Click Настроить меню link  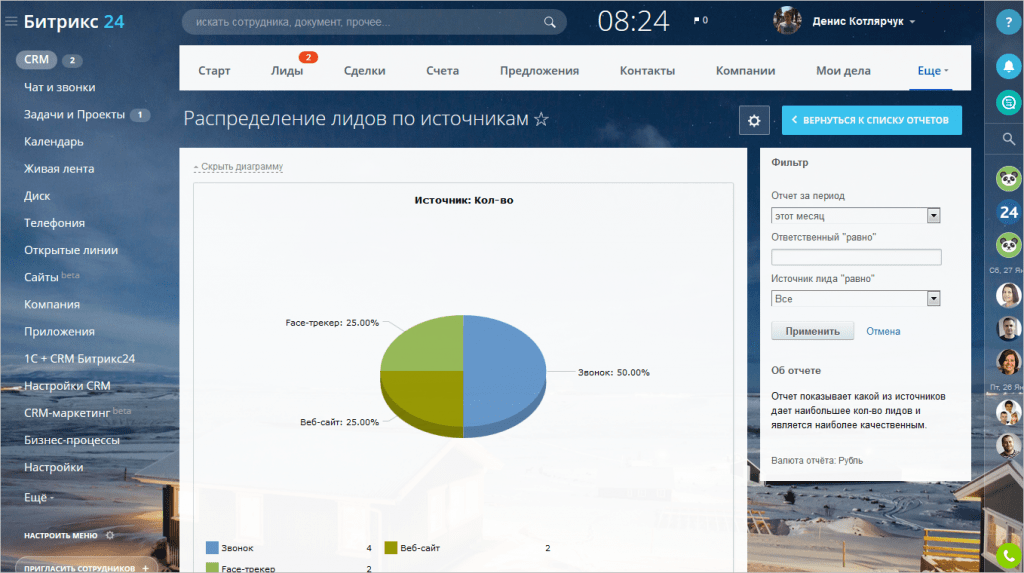(x=61, y=535)
